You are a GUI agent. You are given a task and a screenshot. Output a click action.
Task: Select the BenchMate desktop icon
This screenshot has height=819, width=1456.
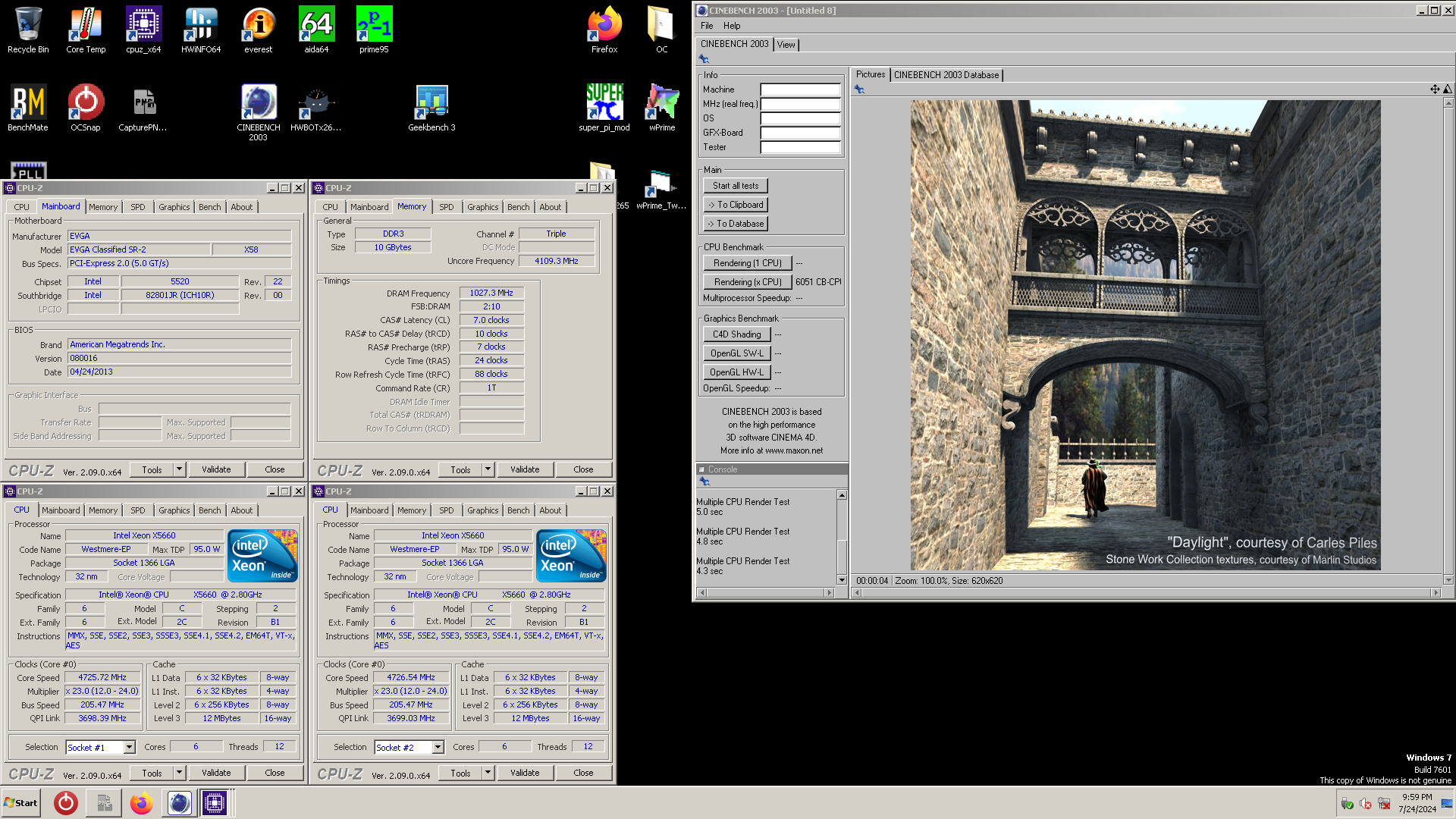click(28, 108)
